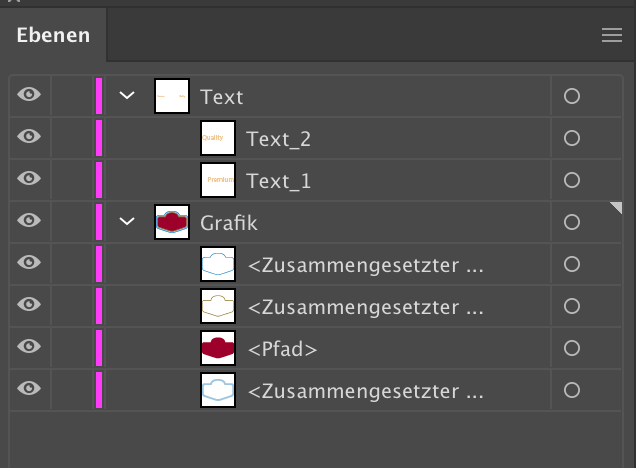Click target circle of Pfad item
Image resolution: width=636 pixels, height=468 pixels.
click(x=572, y=348)
